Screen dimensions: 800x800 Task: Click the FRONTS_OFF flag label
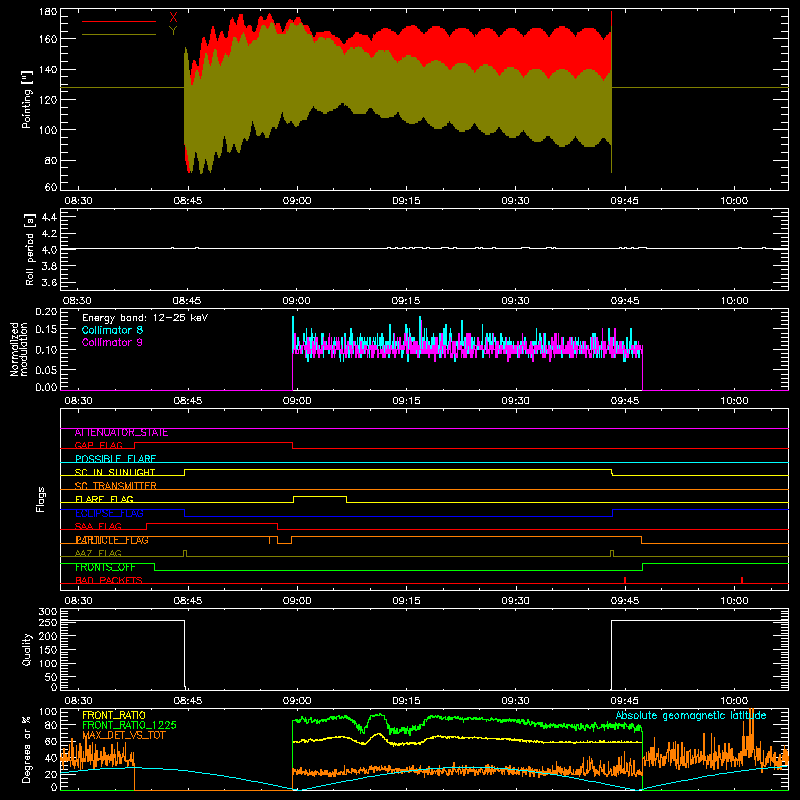point(105,567)
